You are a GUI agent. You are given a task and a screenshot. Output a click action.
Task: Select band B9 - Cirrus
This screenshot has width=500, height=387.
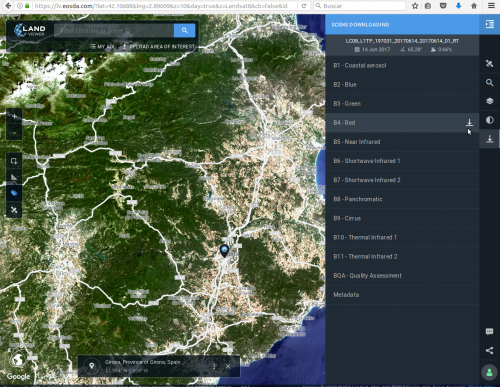tap(402, 218)
